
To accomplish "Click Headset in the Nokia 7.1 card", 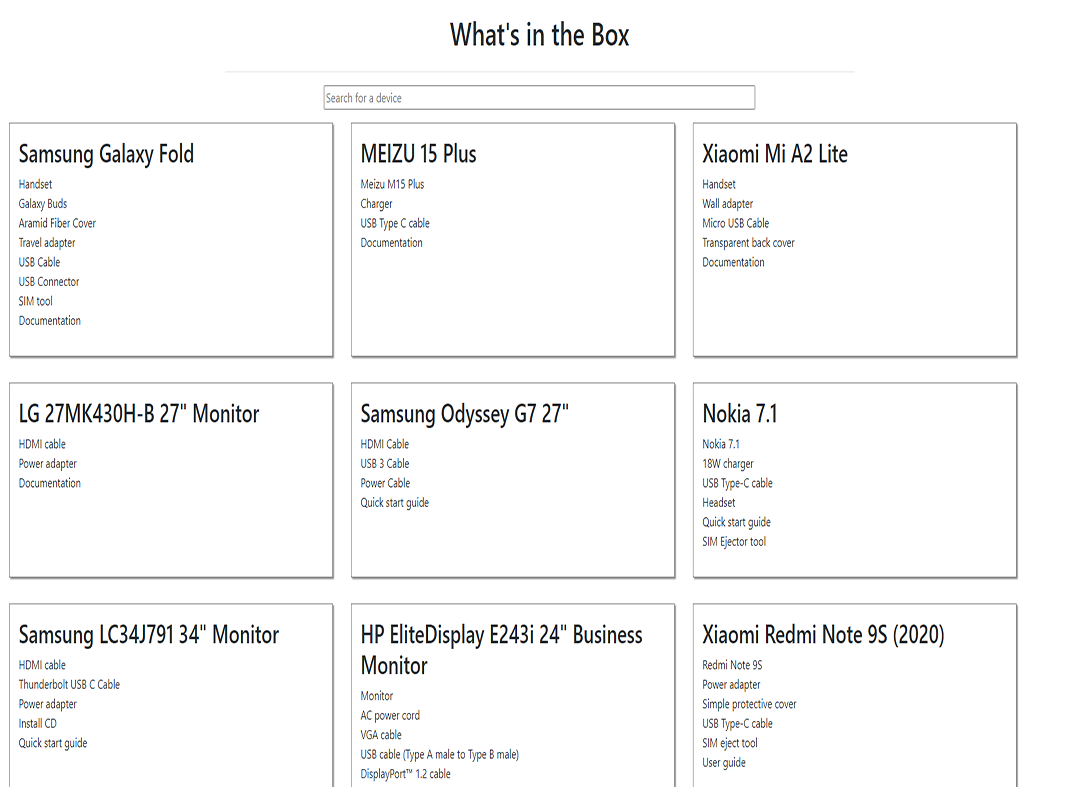I will [718, 503].
